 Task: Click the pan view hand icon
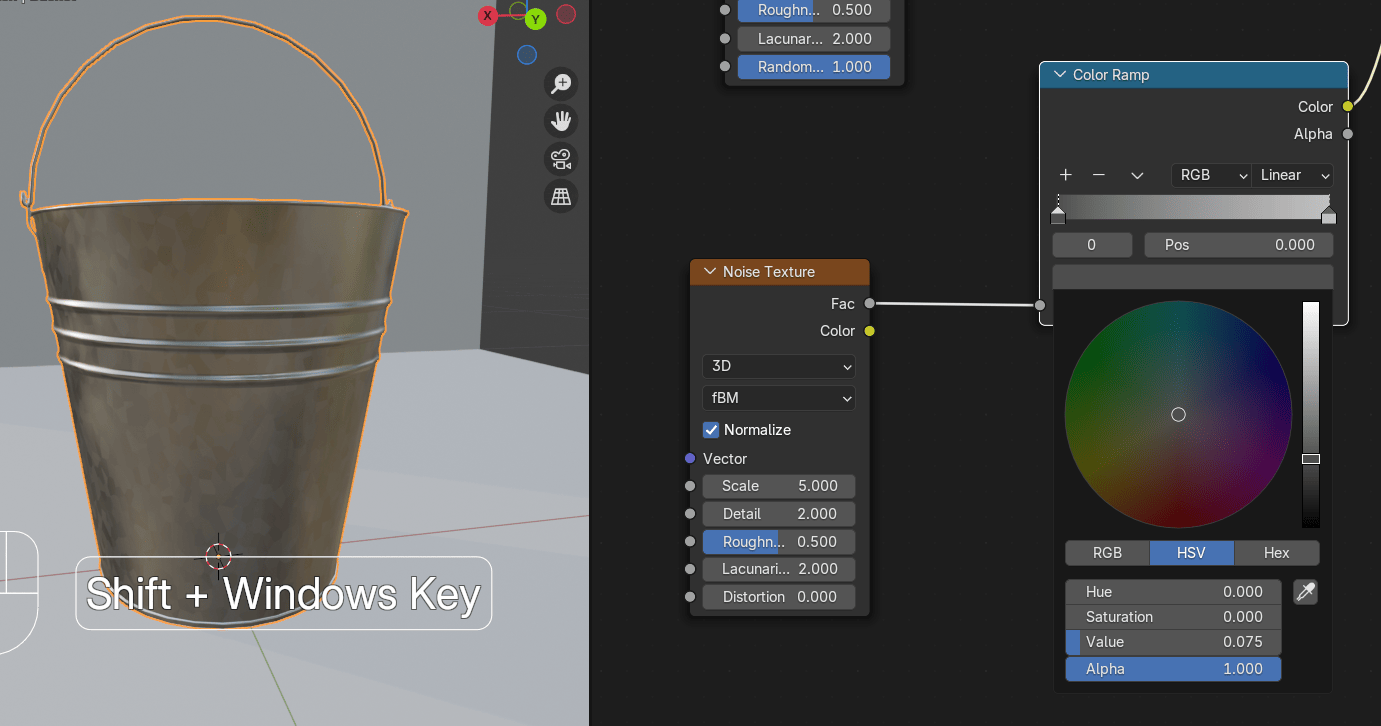pyautogui.click(x=561, y=122)
